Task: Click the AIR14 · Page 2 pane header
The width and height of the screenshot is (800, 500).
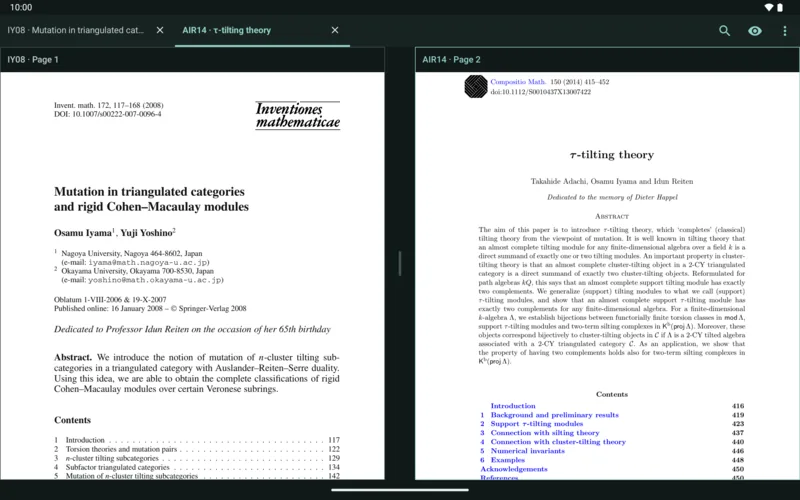Action: [x=607, y=60]
